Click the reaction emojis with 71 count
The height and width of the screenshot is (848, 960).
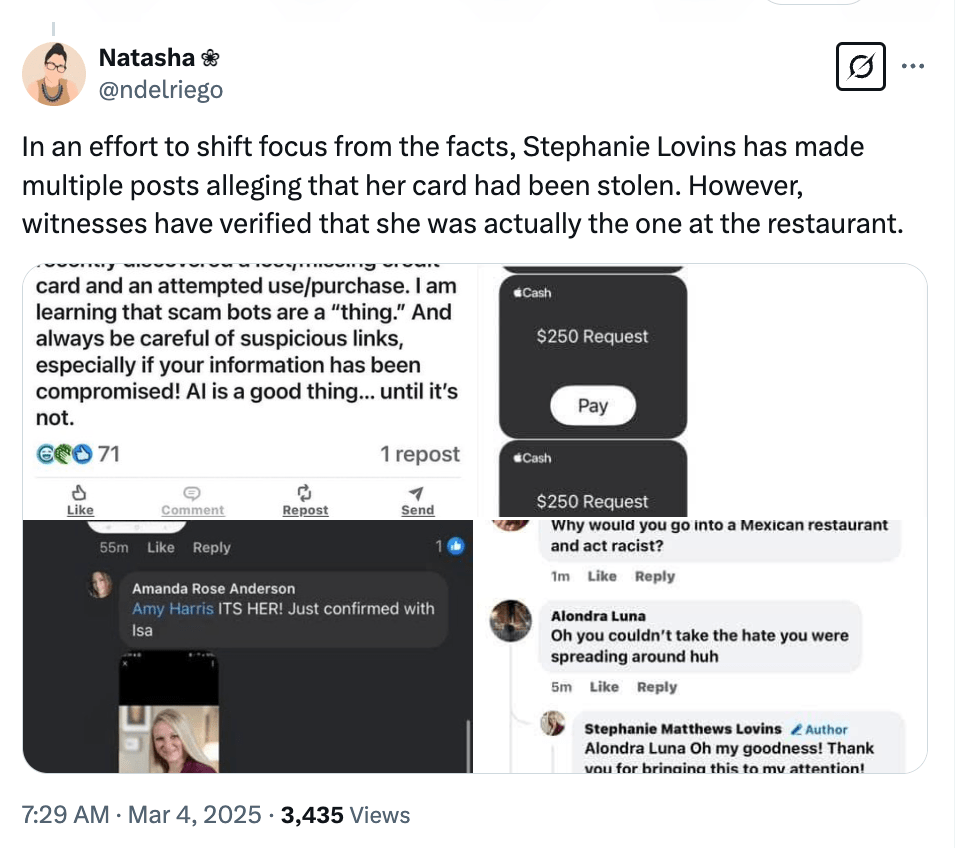(x=78, y=454)
